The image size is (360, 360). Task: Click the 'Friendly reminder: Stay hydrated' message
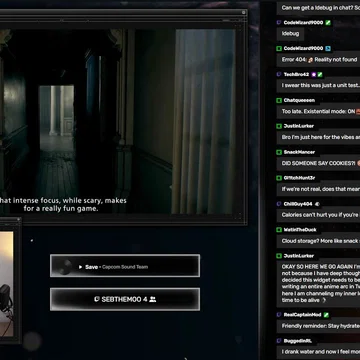point(318,326)
